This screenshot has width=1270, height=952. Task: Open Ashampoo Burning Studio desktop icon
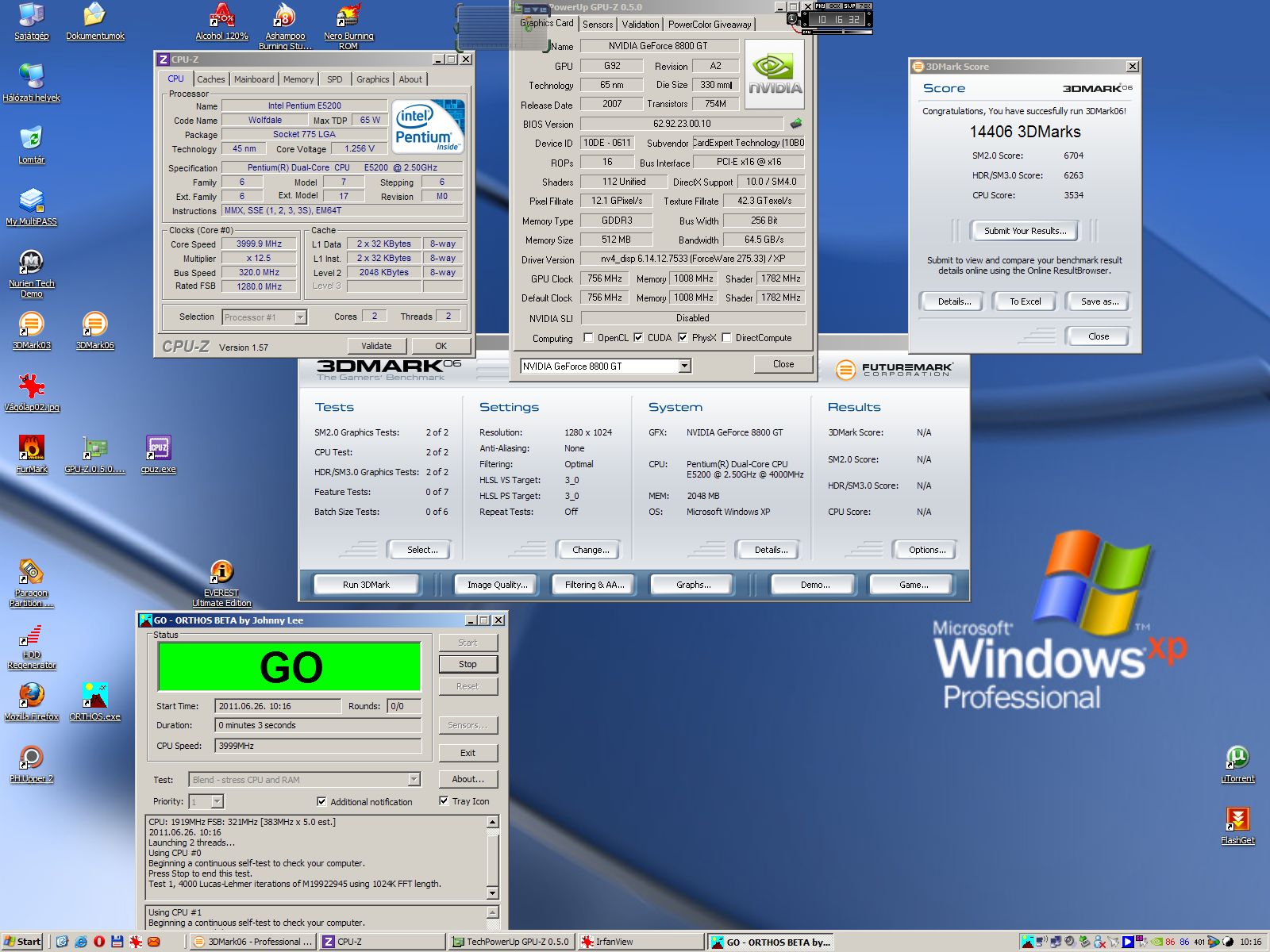click(x=285, y=26)
